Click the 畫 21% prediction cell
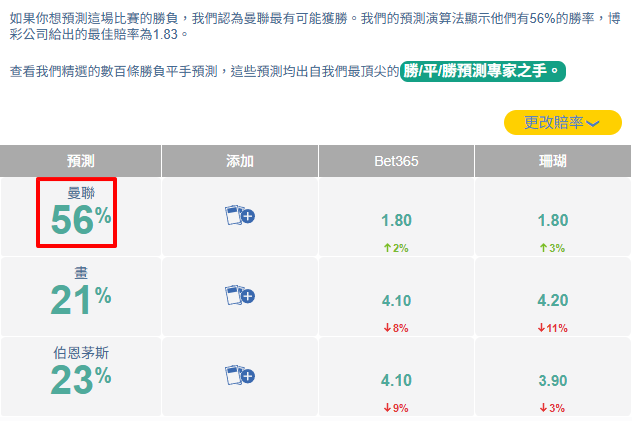This screenshot has height=421, width=632. 81,297
